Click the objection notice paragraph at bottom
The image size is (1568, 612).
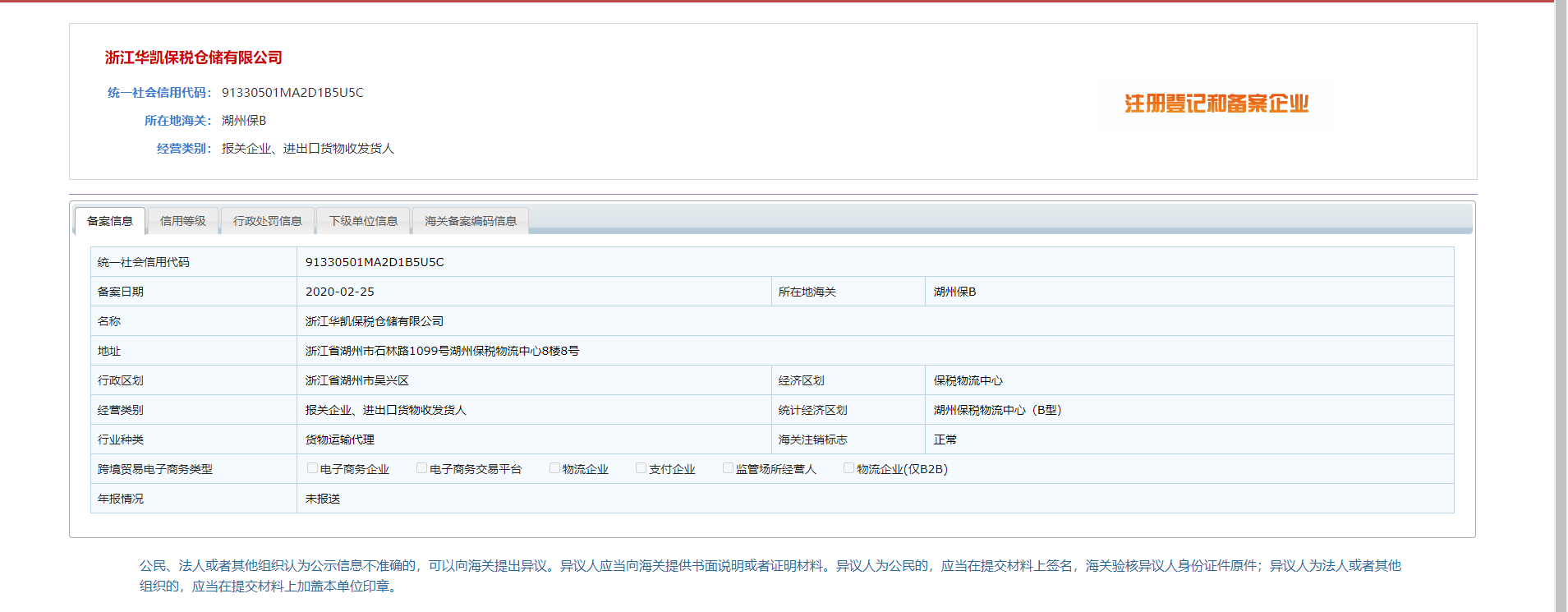[770, 576]
